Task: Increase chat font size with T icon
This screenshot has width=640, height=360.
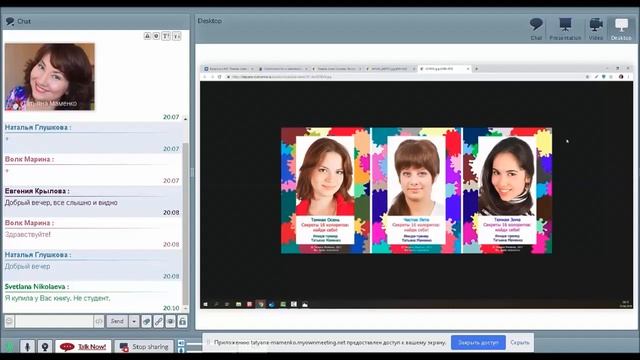Action: coord(166,36)
